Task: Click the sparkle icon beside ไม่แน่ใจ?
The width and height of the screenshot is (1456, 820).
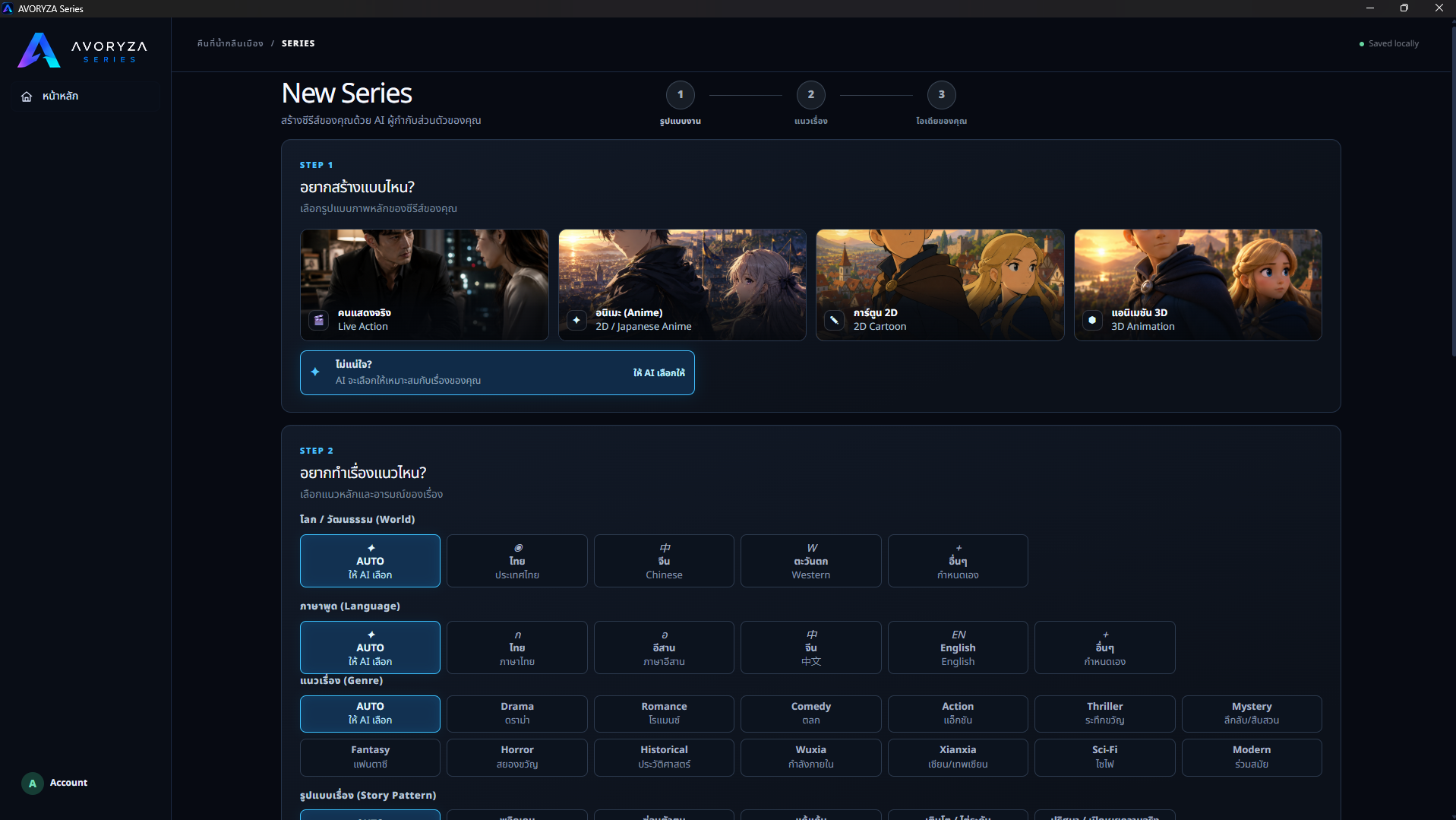Action: [315, 372]
